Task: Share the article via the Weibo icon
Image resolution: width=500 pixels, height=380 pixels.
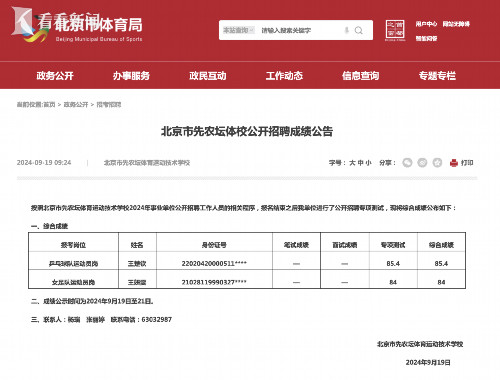Action: 422,163
